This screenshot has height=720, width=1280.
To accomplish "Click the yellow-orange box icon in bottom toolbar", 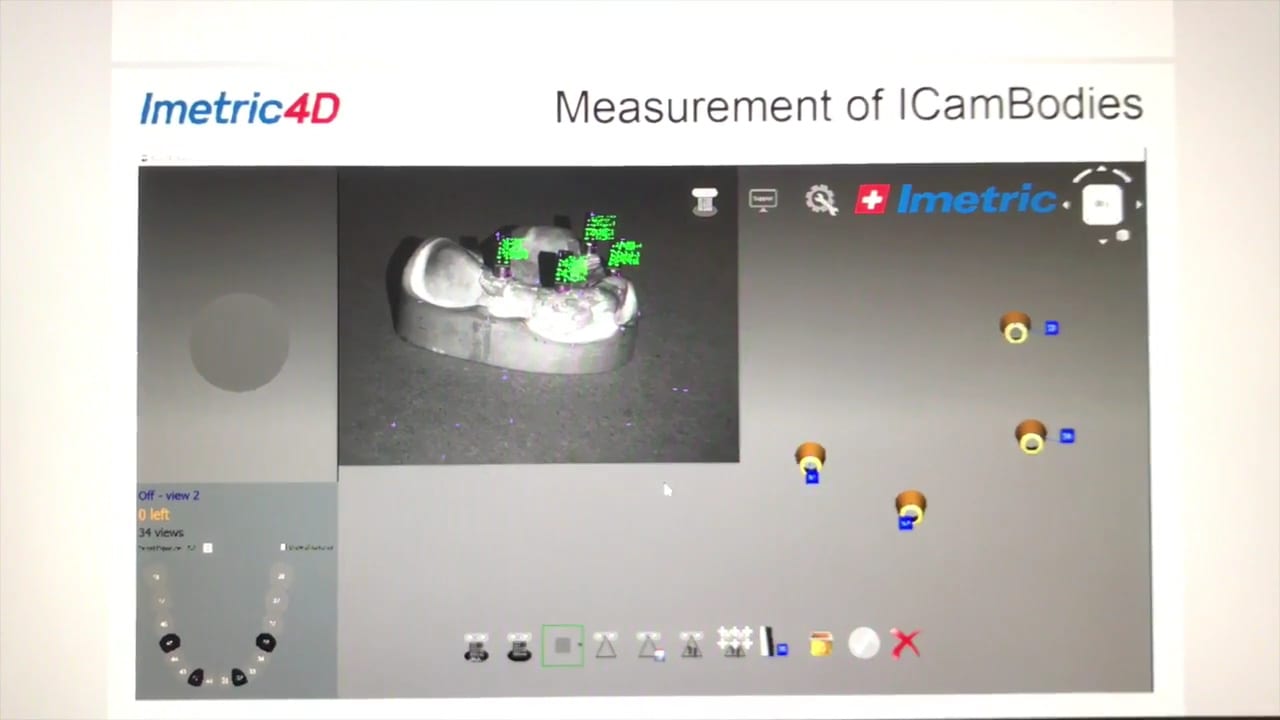I will (820, 644).
